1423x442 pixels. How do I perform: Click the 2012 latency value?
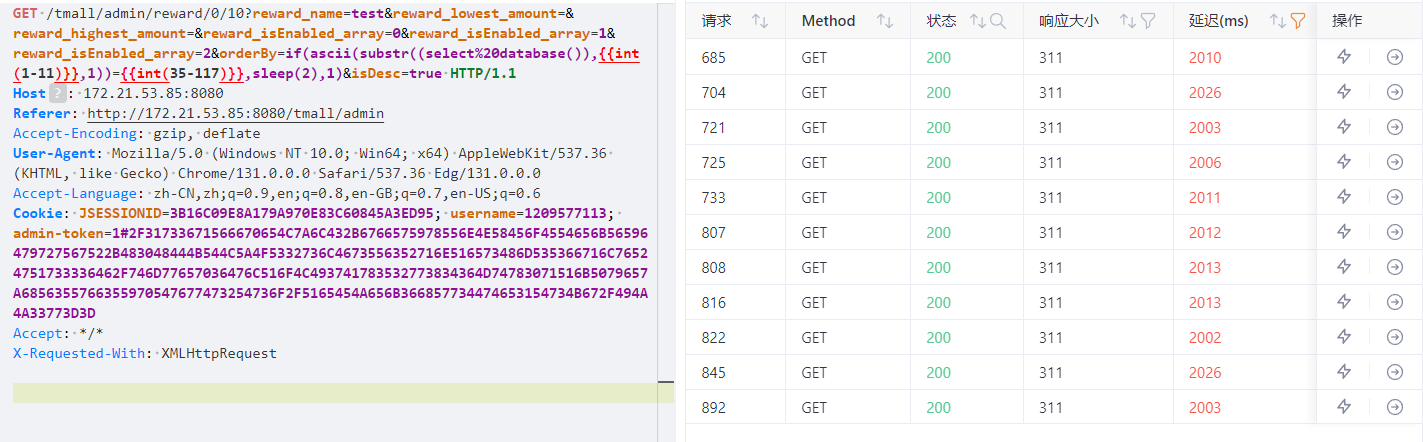pyautogui.click(x=1205, y=233)
